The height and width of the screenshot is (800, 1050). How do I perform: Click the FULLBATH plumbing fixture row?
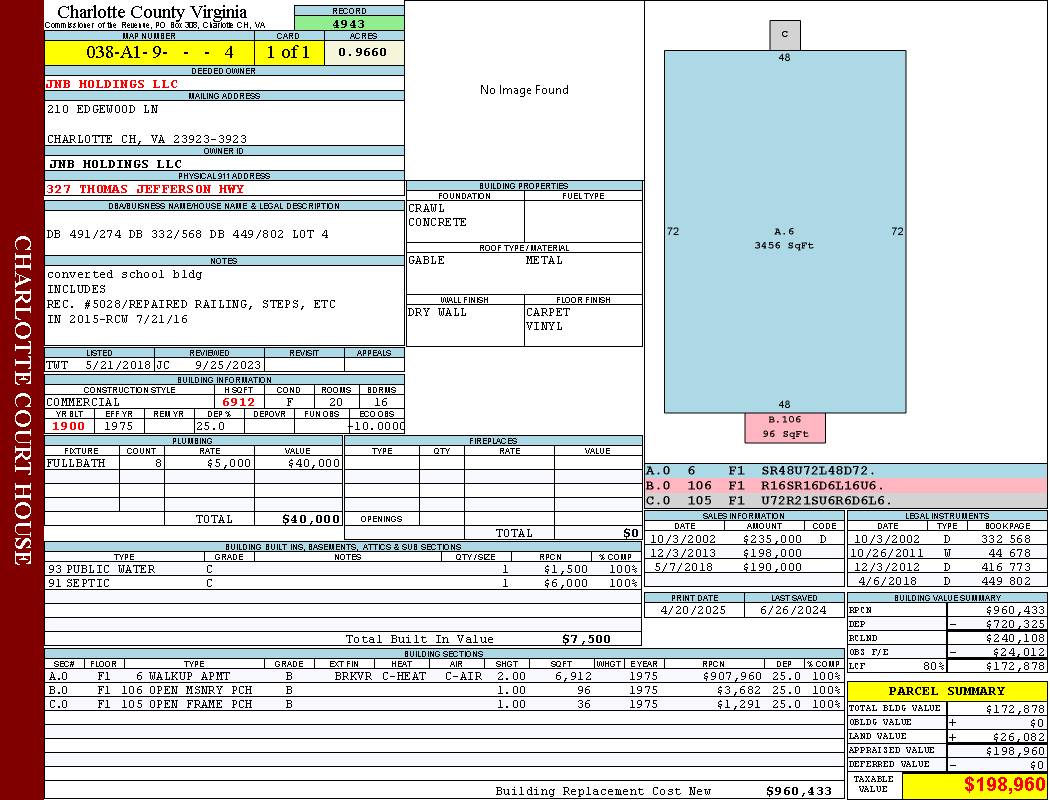click(194, 463)
